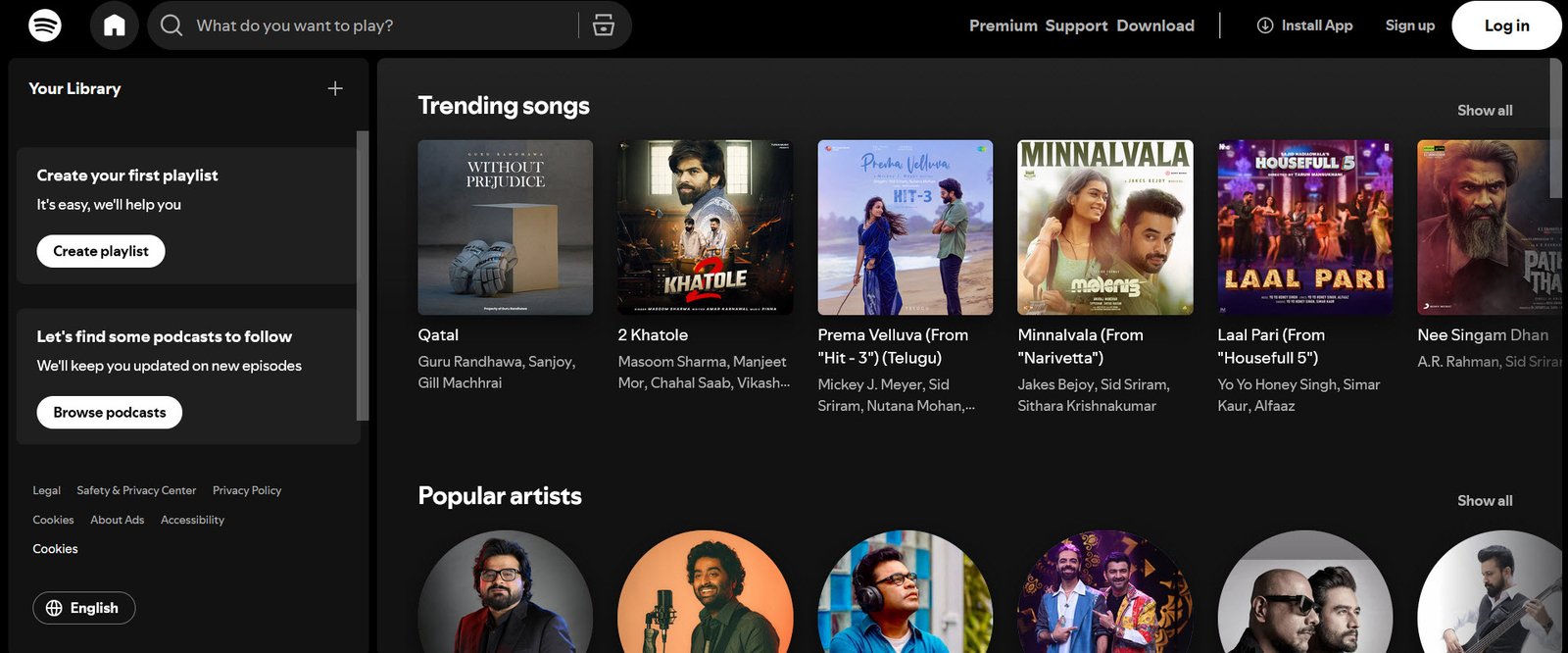Click the grey Cookies link beside About Ads
Viewport: 1568px width, 653px height.
[53, 520]
